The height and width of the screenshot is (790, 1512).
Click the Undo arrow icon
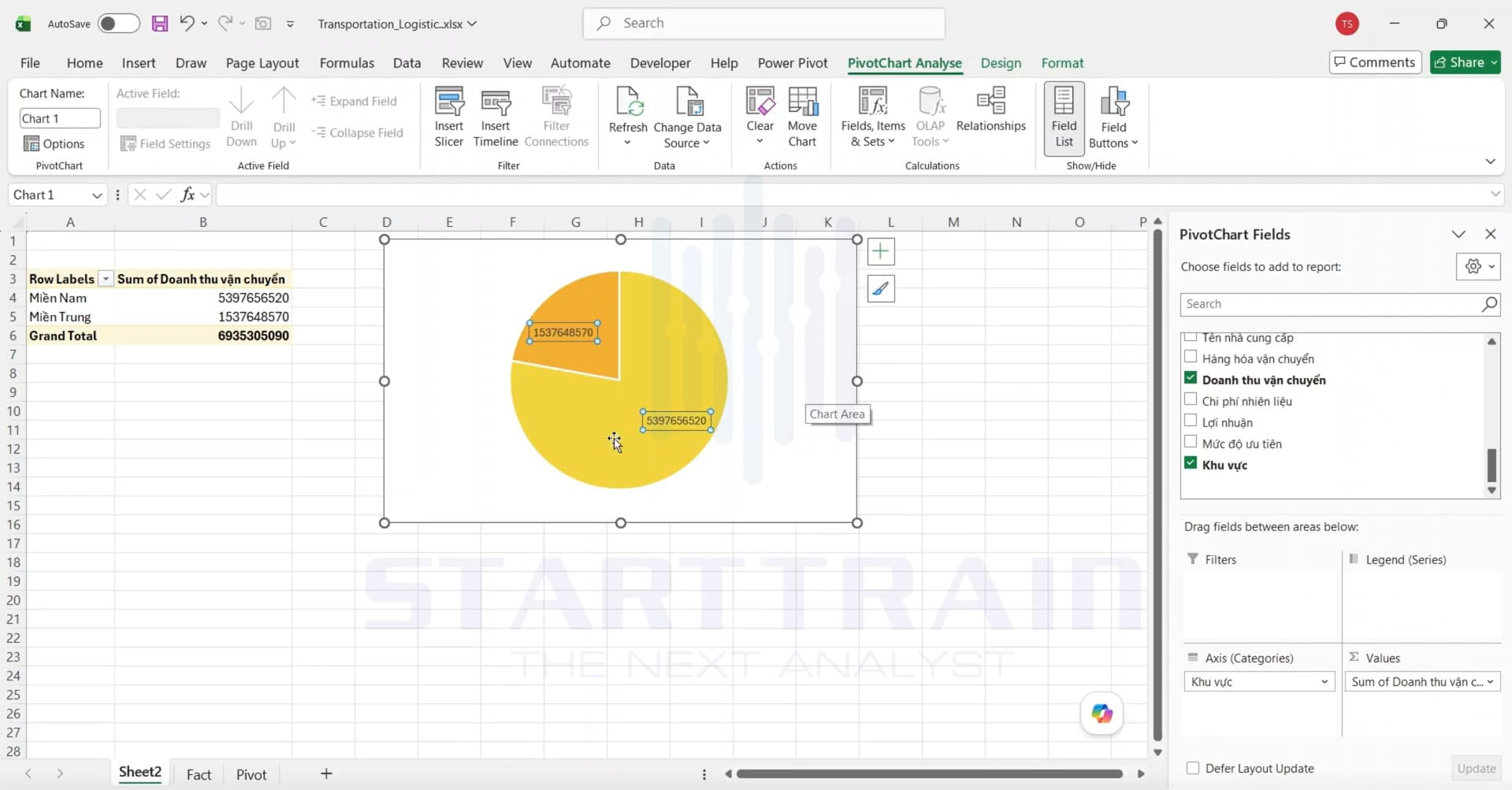[x=187, y=24]
